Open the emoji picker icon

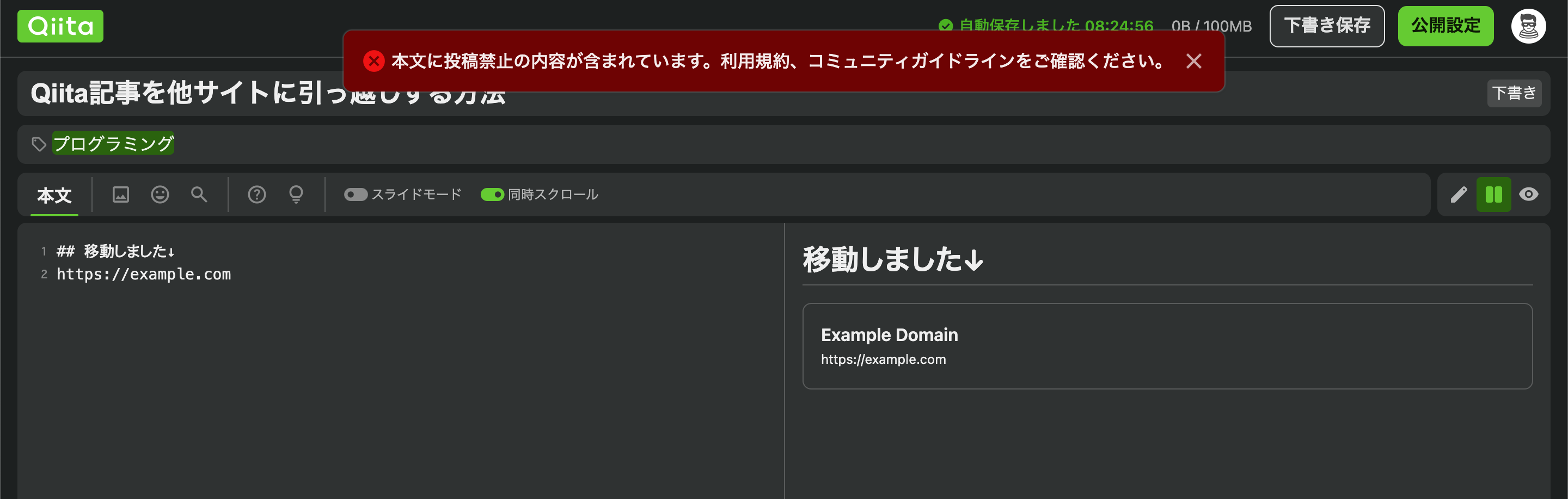[x=160, y=194]
